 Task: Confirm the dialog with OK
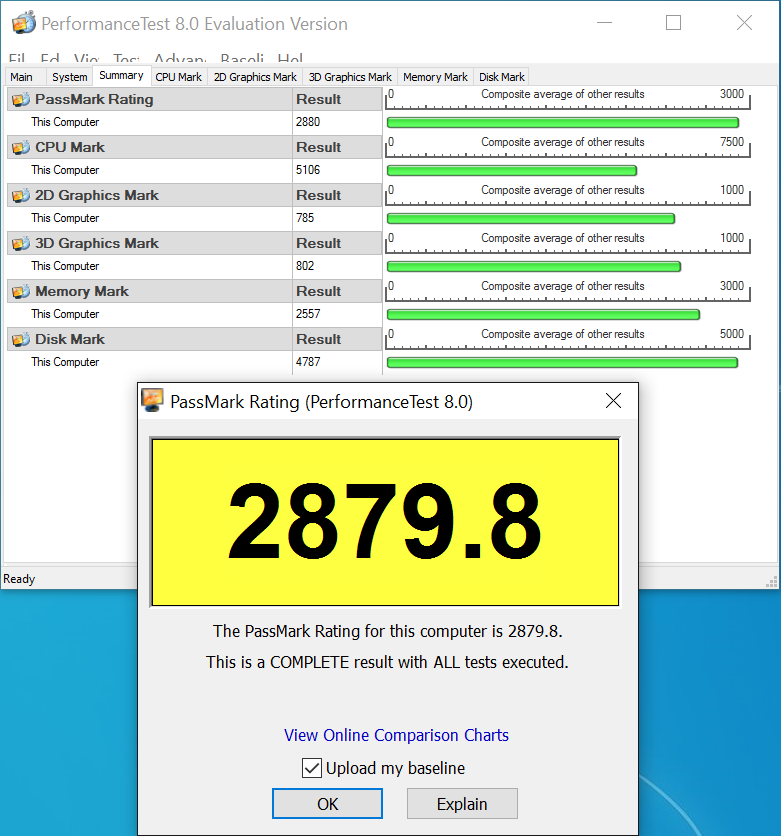pos(327,803)
